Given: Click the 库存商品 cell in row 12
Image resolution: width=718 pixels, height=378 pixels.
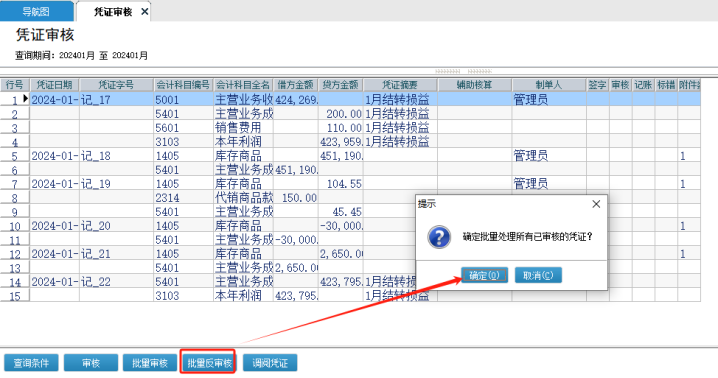Looking at the screenshot, I should [243, 254].
